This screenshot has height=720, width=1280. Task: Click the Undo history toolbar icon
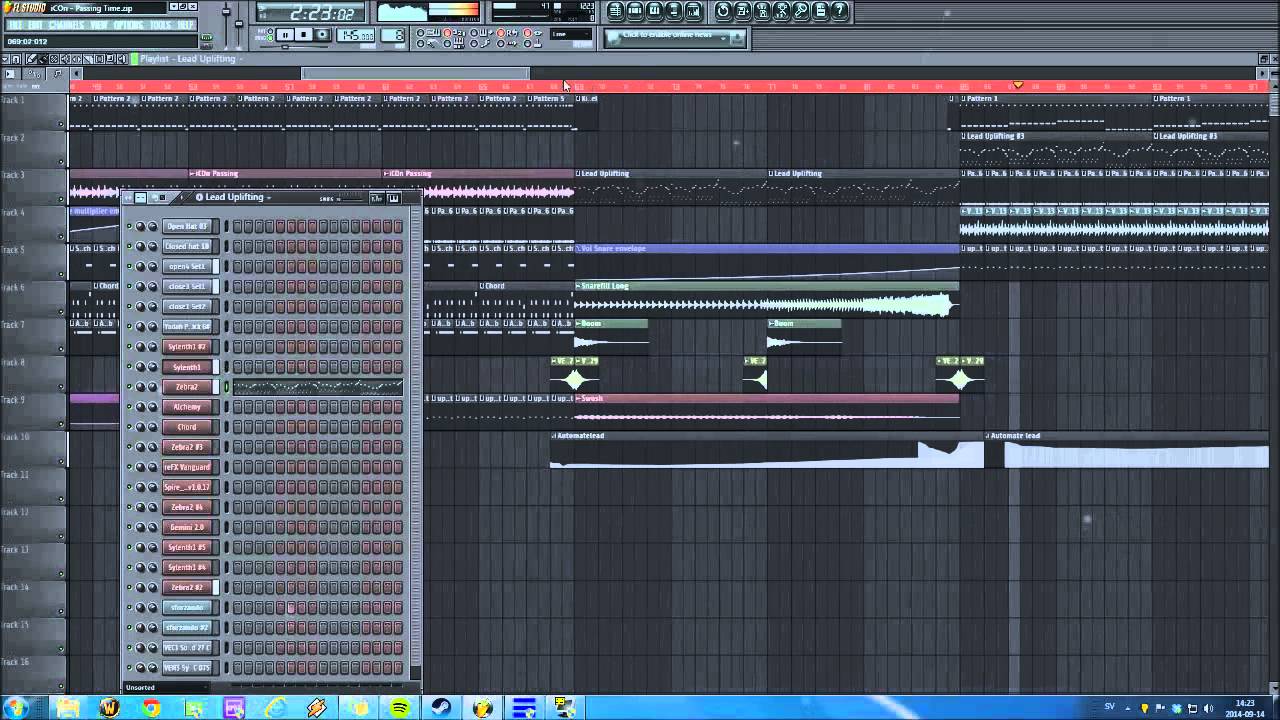(x=723, y=11)
